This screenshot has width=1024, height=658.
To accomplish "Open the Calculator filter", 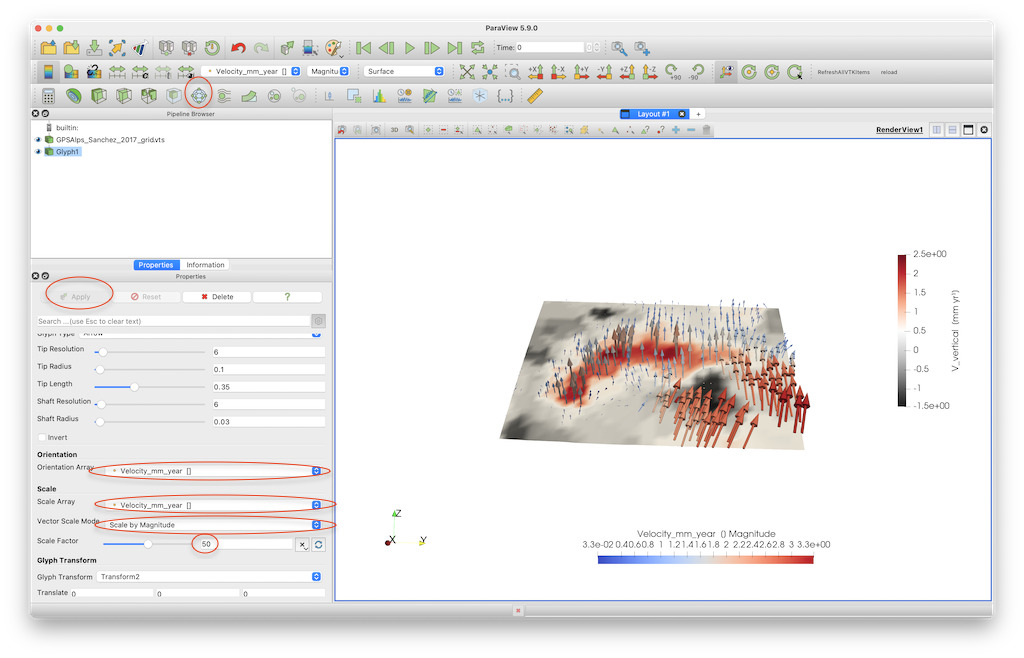I will [x=48, y=96].
